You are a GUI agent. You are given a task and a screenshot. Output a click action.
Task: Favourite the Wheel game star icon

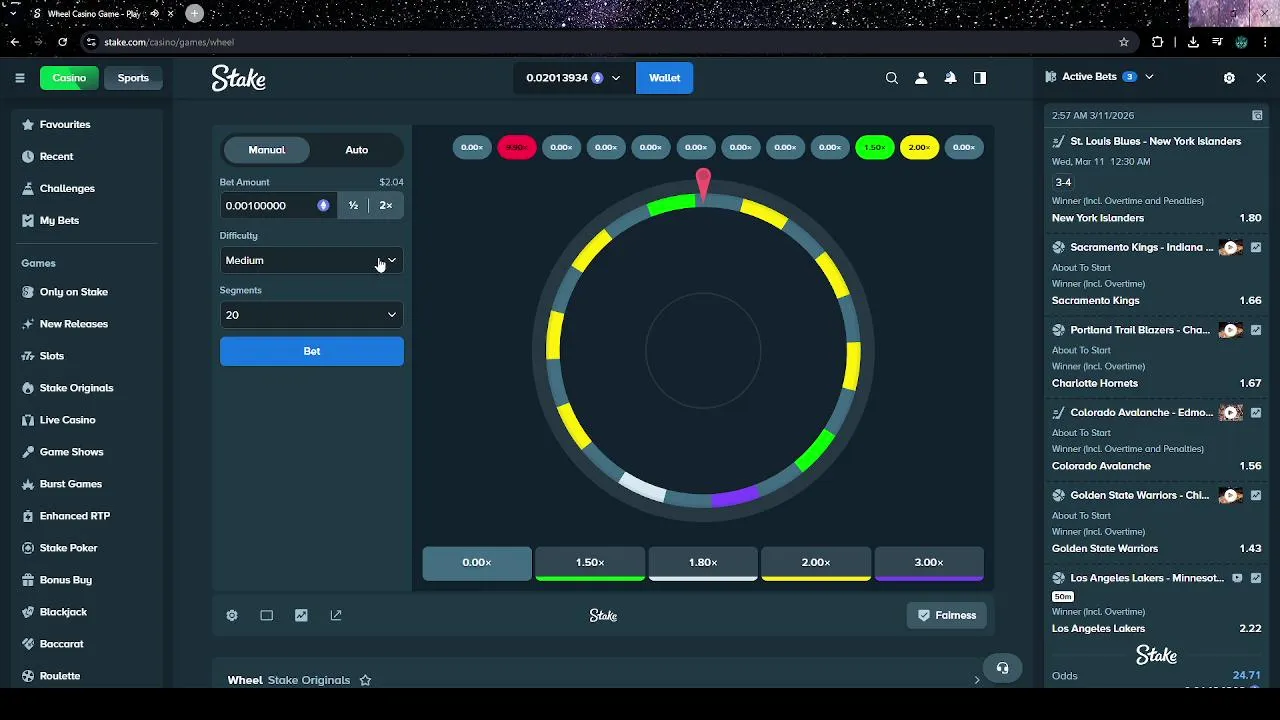[365, 680]
